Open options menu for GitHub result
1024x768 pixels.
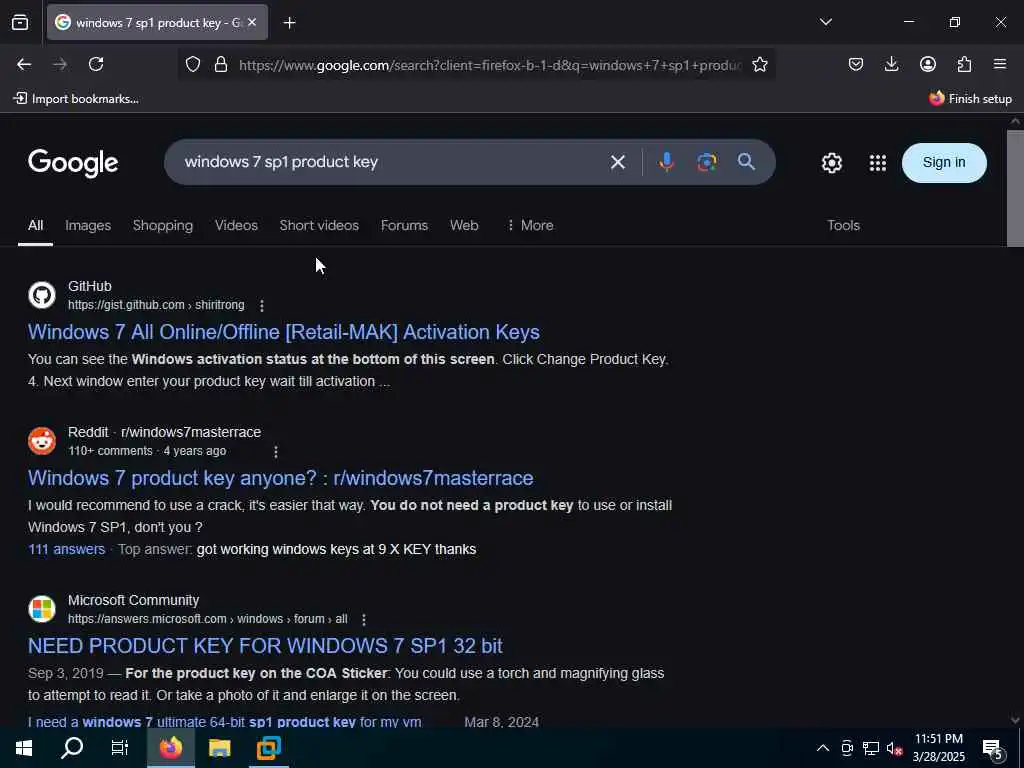[262, 306]
